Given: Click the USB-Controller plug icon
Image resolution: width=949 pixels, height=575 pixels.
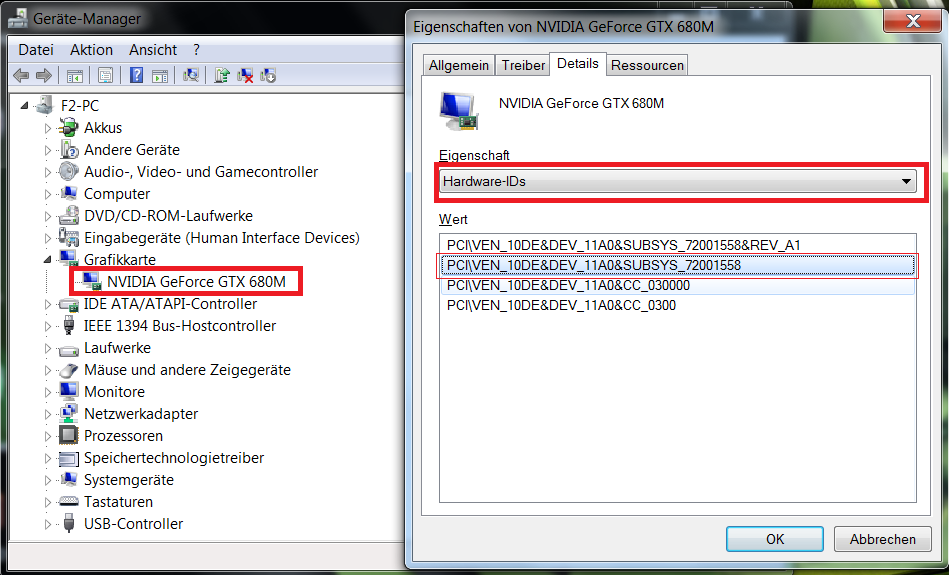Looking at the screenshot, I should point(69,524).
